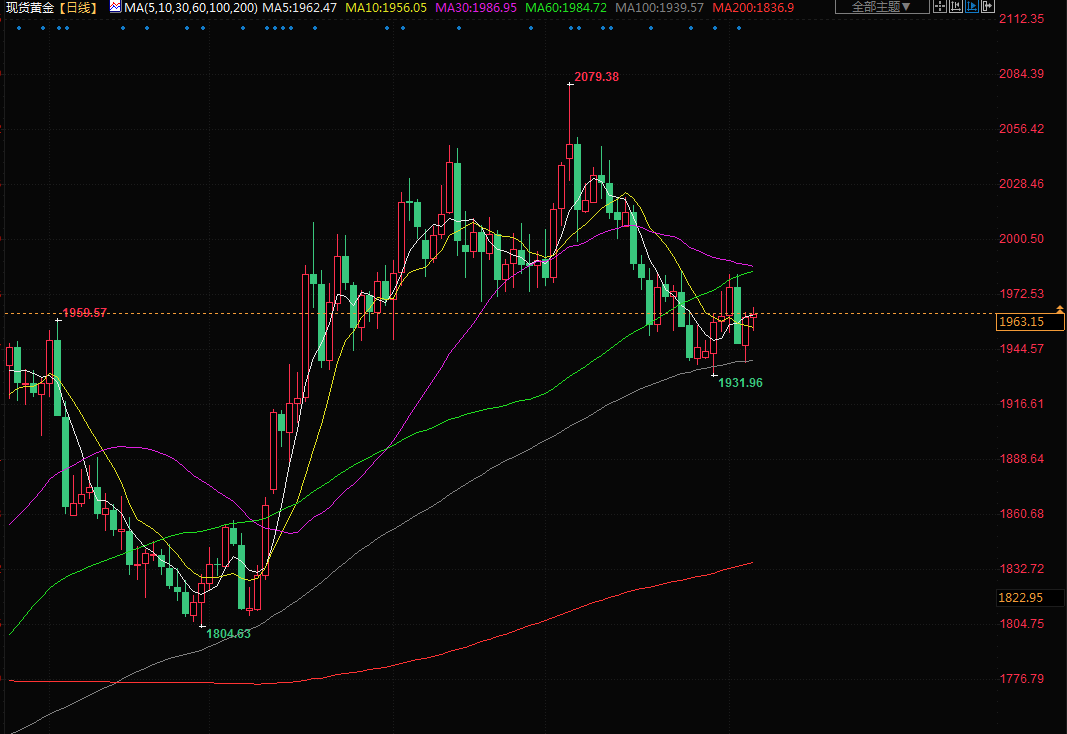
Task: Click the 1916.61 axis price
Action: click(1021, 403)
